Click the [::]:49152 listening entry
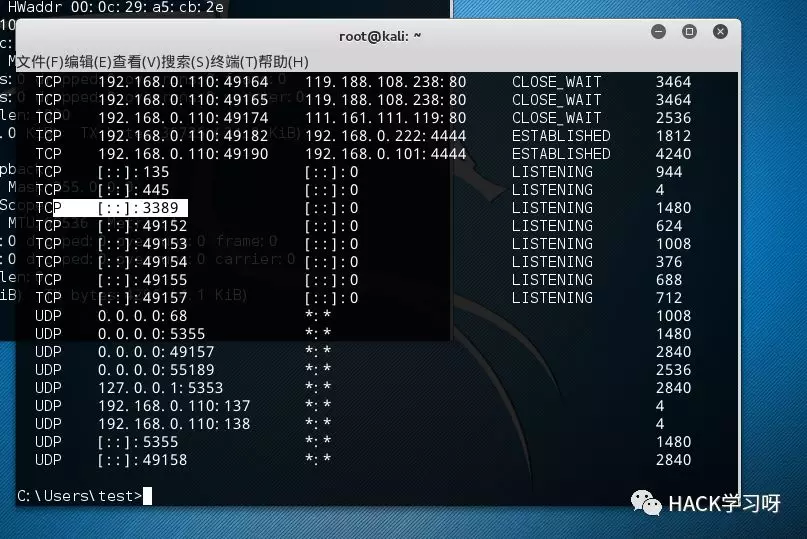The width and height of the screenshot is (807, 539). click(x=143, y=226)
